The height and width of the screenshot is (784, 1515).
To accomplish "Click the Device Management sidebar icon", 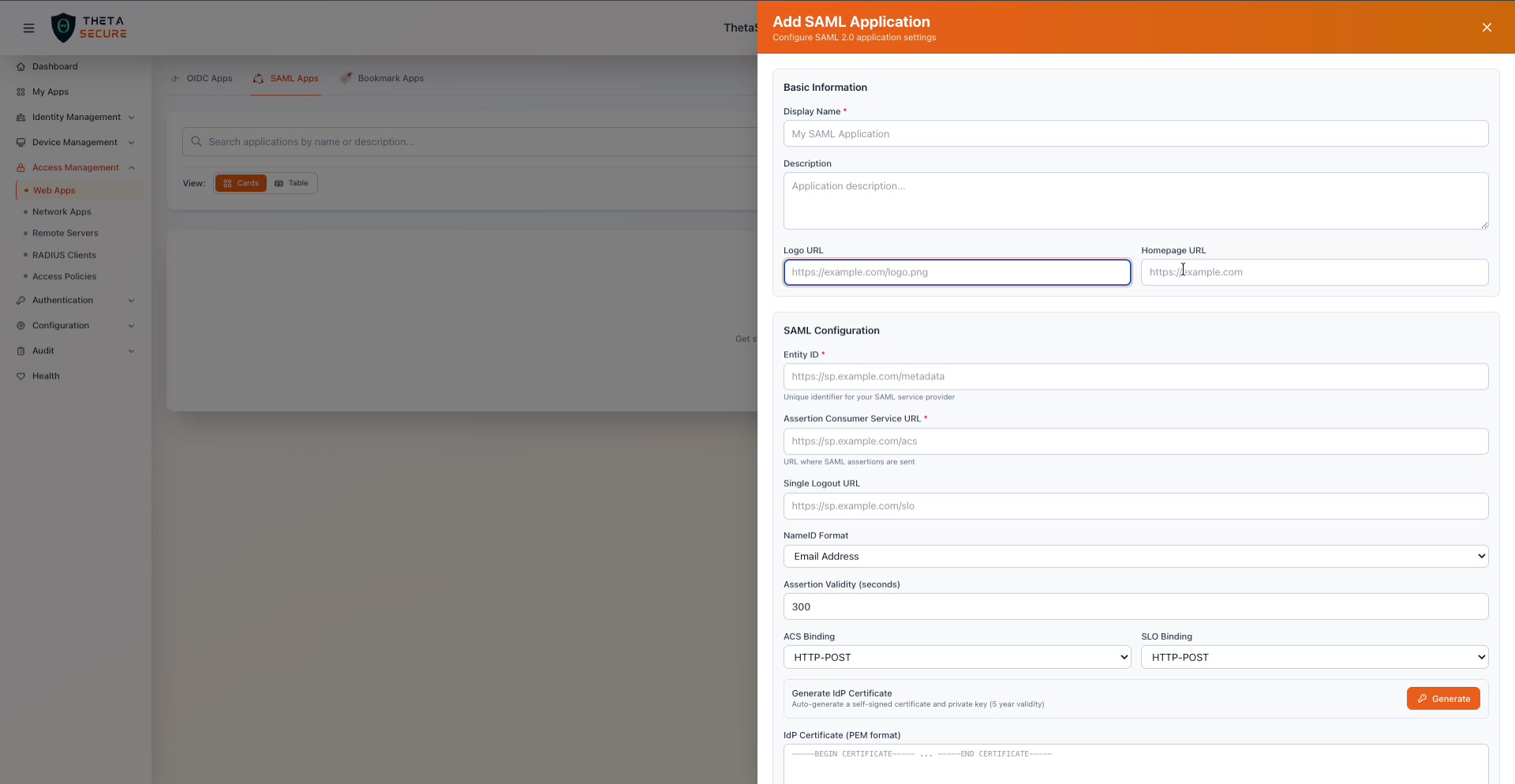I will [20, 142].
